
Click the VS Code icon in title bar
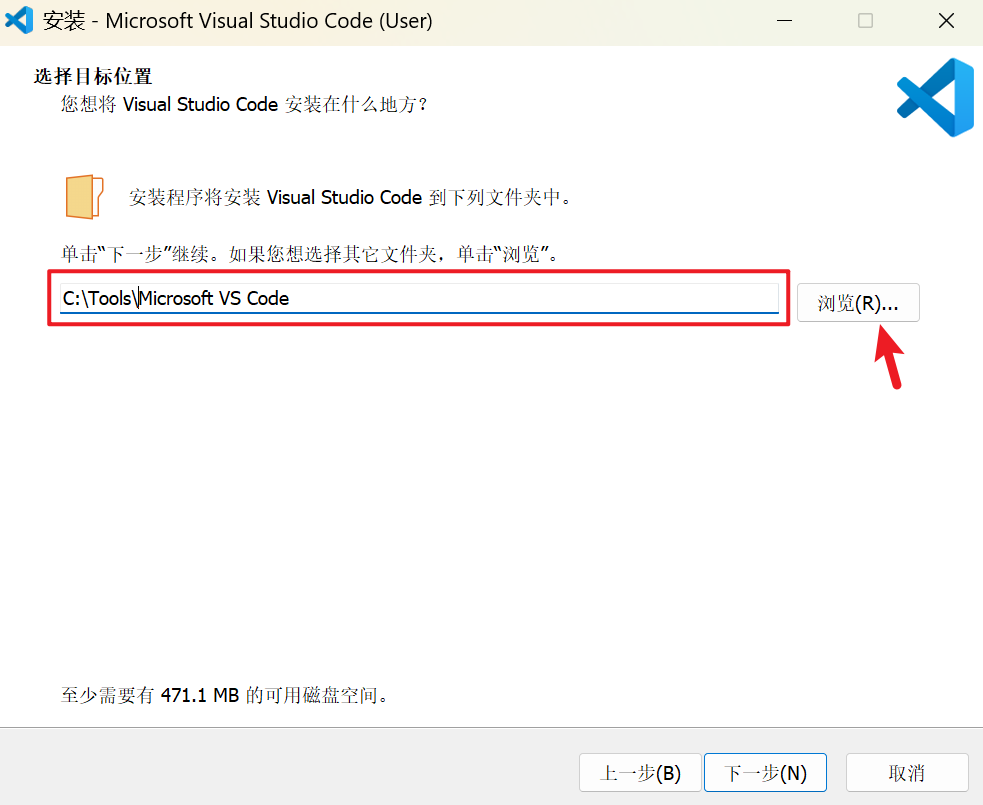[19, 20]
